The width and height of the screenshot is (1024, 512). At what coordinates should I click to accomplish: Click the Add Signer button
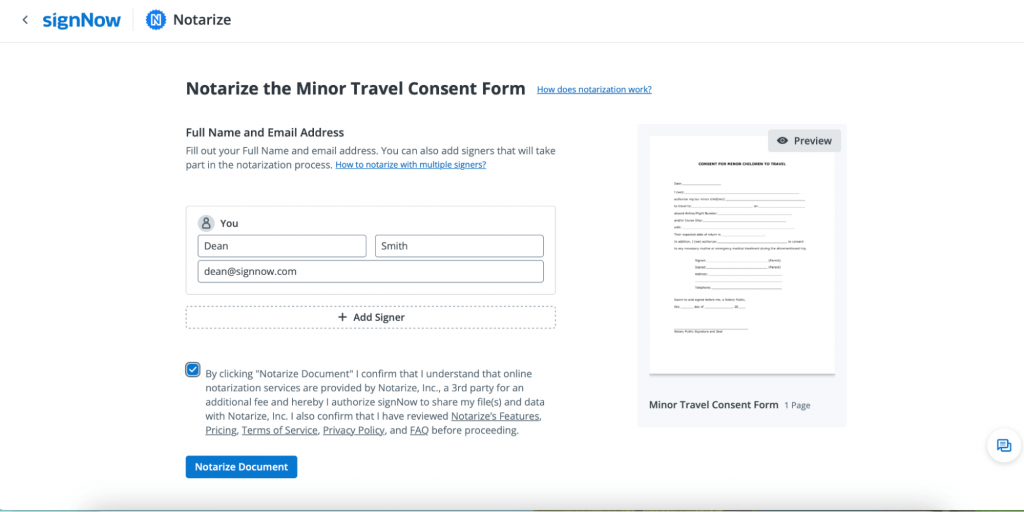[x=370, y=317]
